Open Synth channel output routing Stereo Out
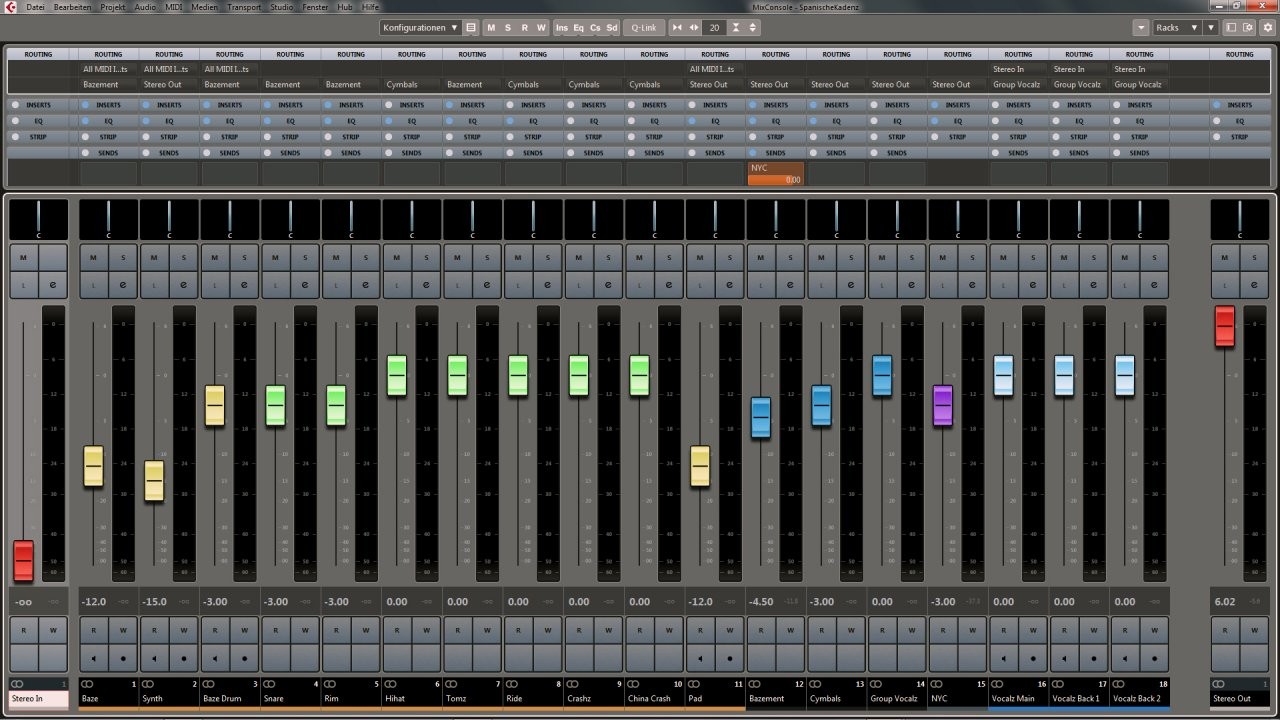The height and width of the screenshot is (720, 1280). [x=169, y=85]
